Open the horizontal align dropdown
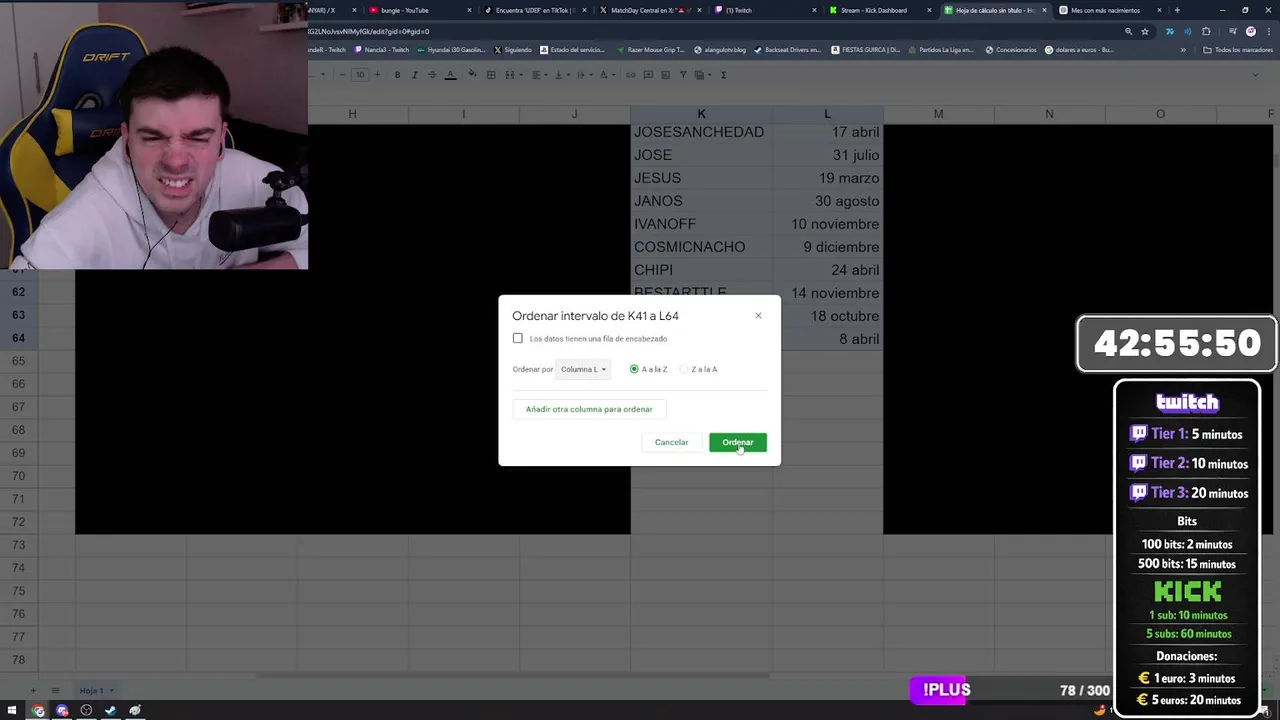1280x720 pixels. coord(539,75)
